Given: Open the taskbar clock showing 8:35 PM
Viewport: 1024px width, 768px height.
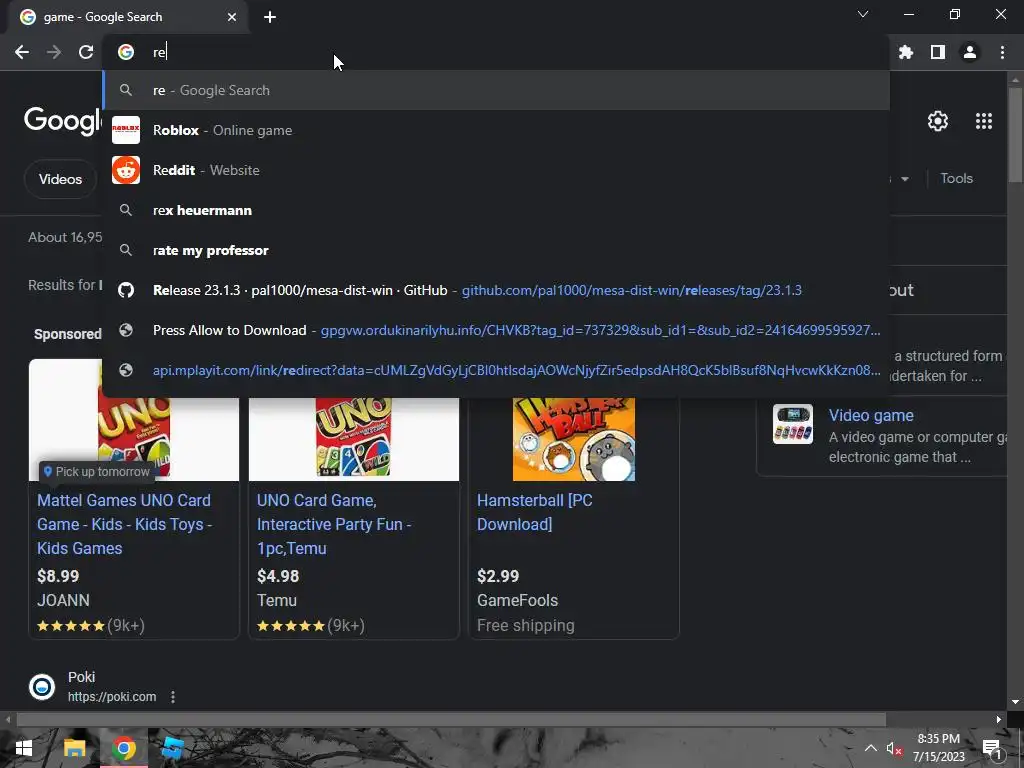Looking at the screenshot, I should coord(938,748).
